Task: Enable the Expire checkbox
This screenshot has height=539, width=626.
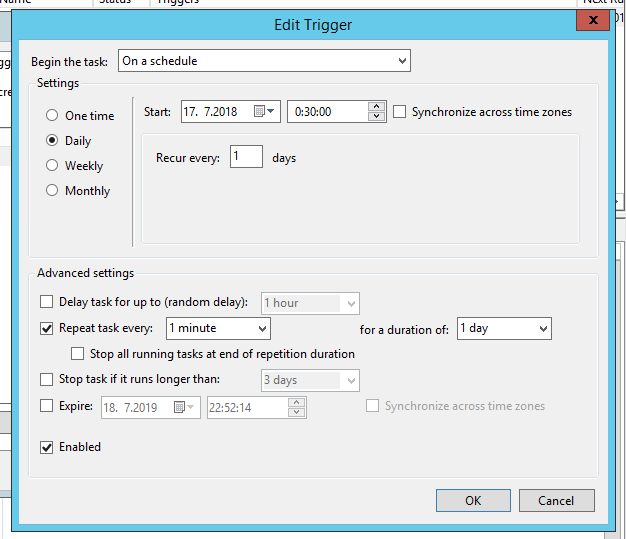Action: (x=46, y=406)
